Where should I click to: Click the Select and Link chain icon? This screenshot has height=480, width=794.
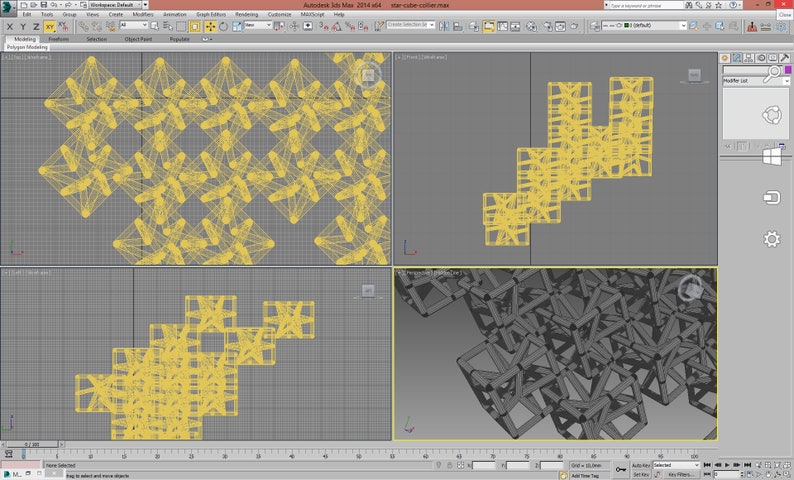click(84, 26)
